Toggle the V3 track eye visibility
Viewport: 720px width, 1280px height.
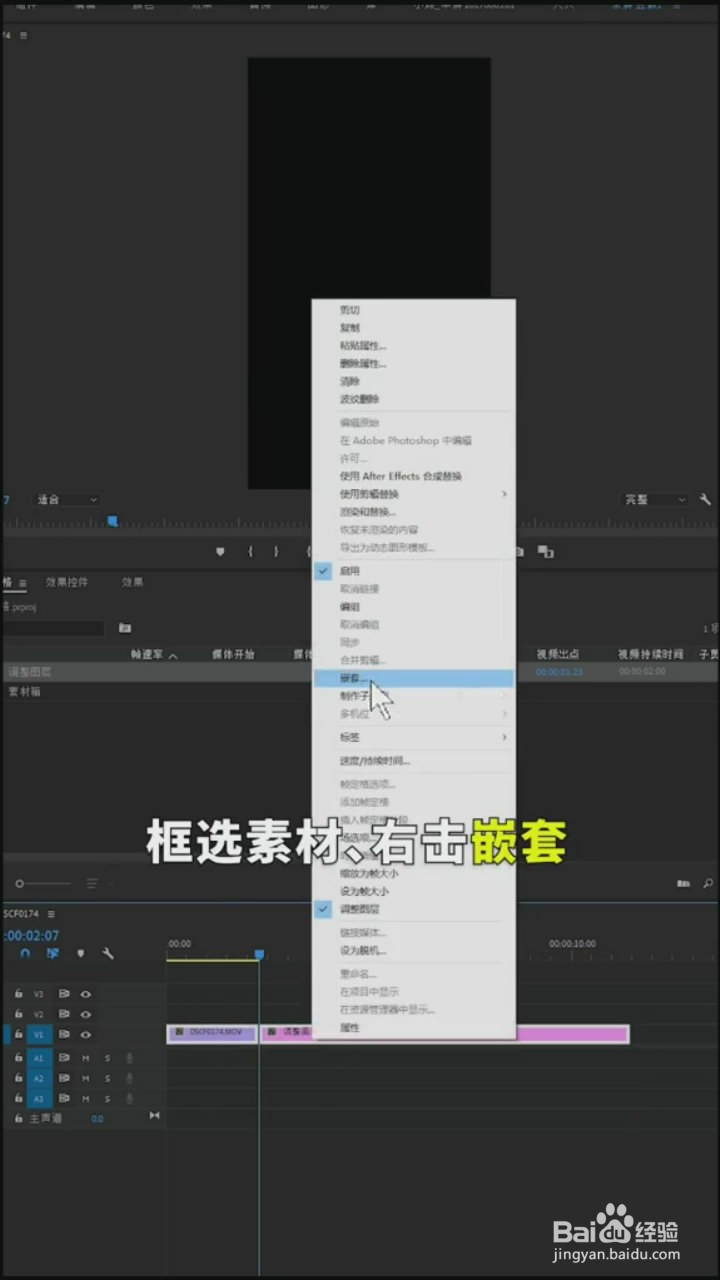click(86, 994)
